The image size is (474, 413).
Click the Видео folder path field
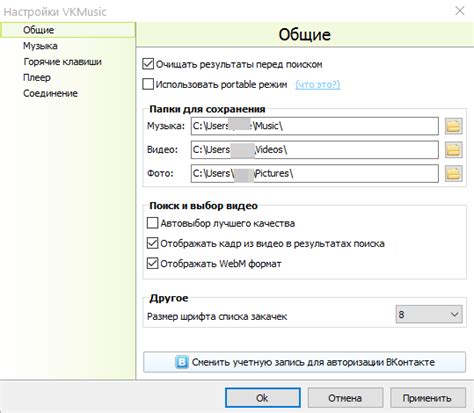tap(315, 150)
